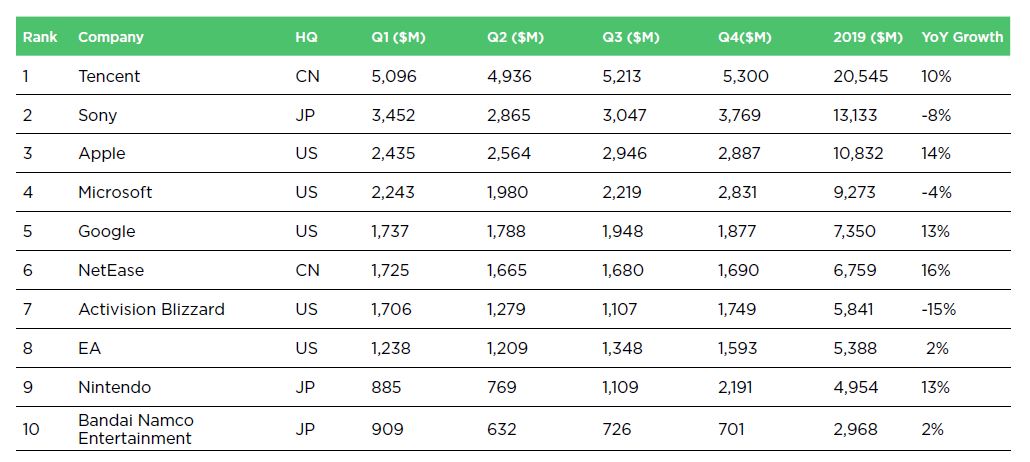Image resolution: width=1030 pixels, height=462 pixels.
Task: Select Google's YoY Growth 13% cell
Action: tap(936, 231)
